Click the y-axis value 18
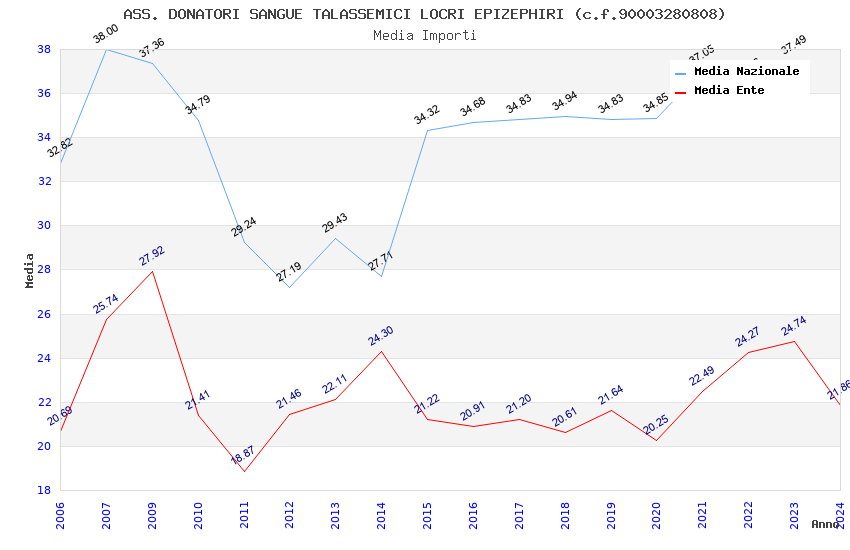850x550 pixels. [44, 490]
